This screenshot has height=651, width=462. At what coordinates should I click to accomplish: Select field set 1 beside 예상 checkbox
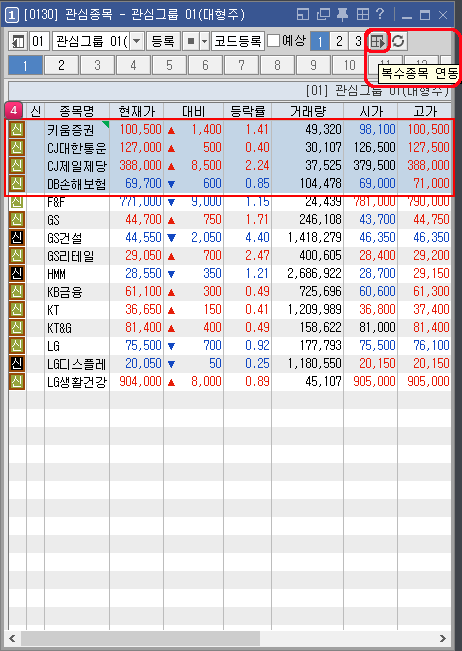[x=320, y=41]
